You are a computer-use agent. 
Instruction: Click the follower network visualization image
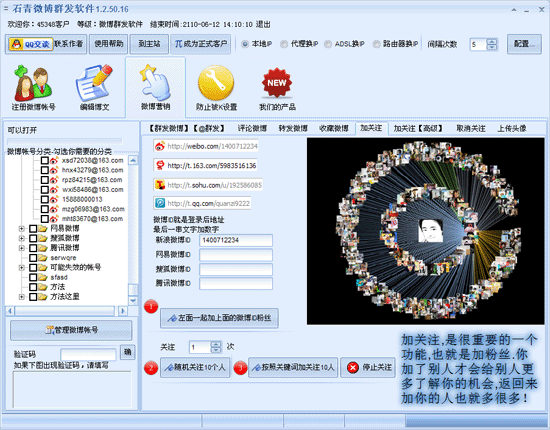425,231
